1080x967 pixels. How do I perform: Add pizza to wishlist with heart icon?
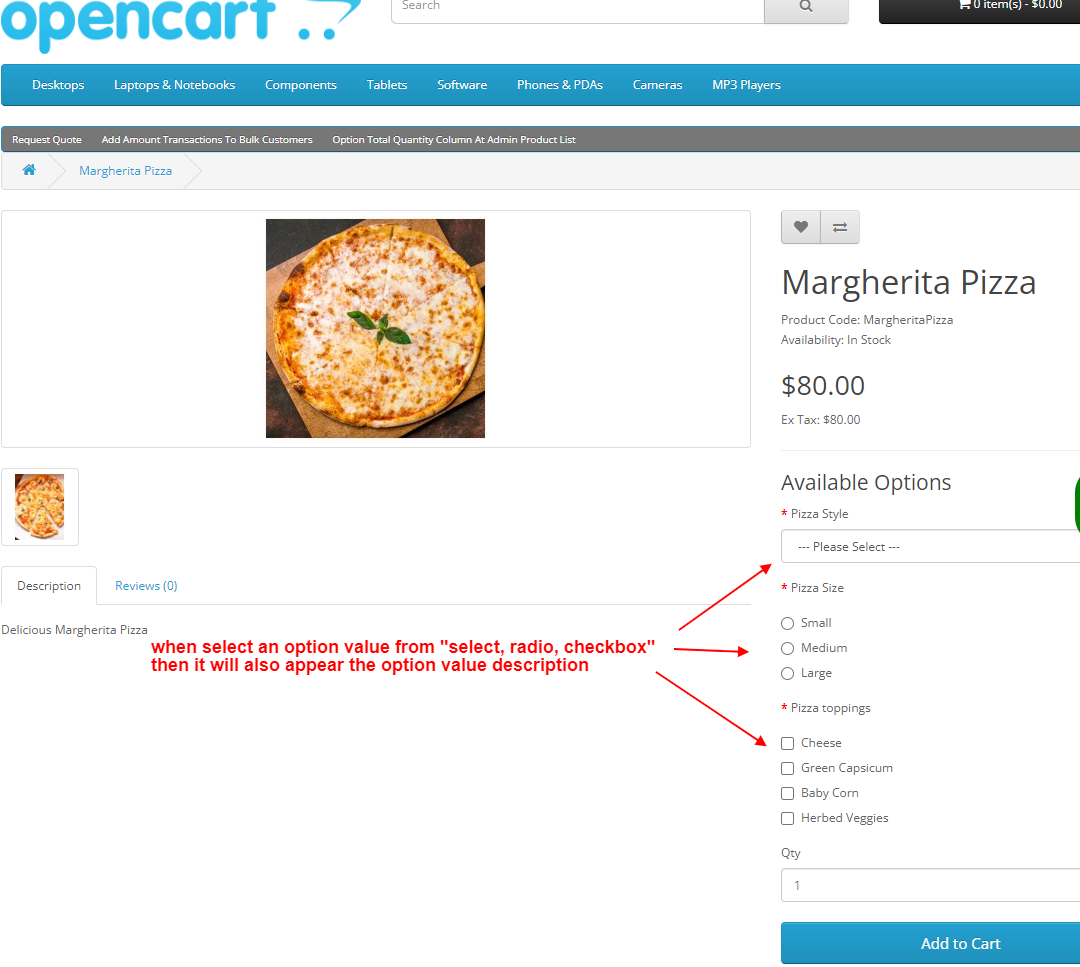(x=800, y=227)
